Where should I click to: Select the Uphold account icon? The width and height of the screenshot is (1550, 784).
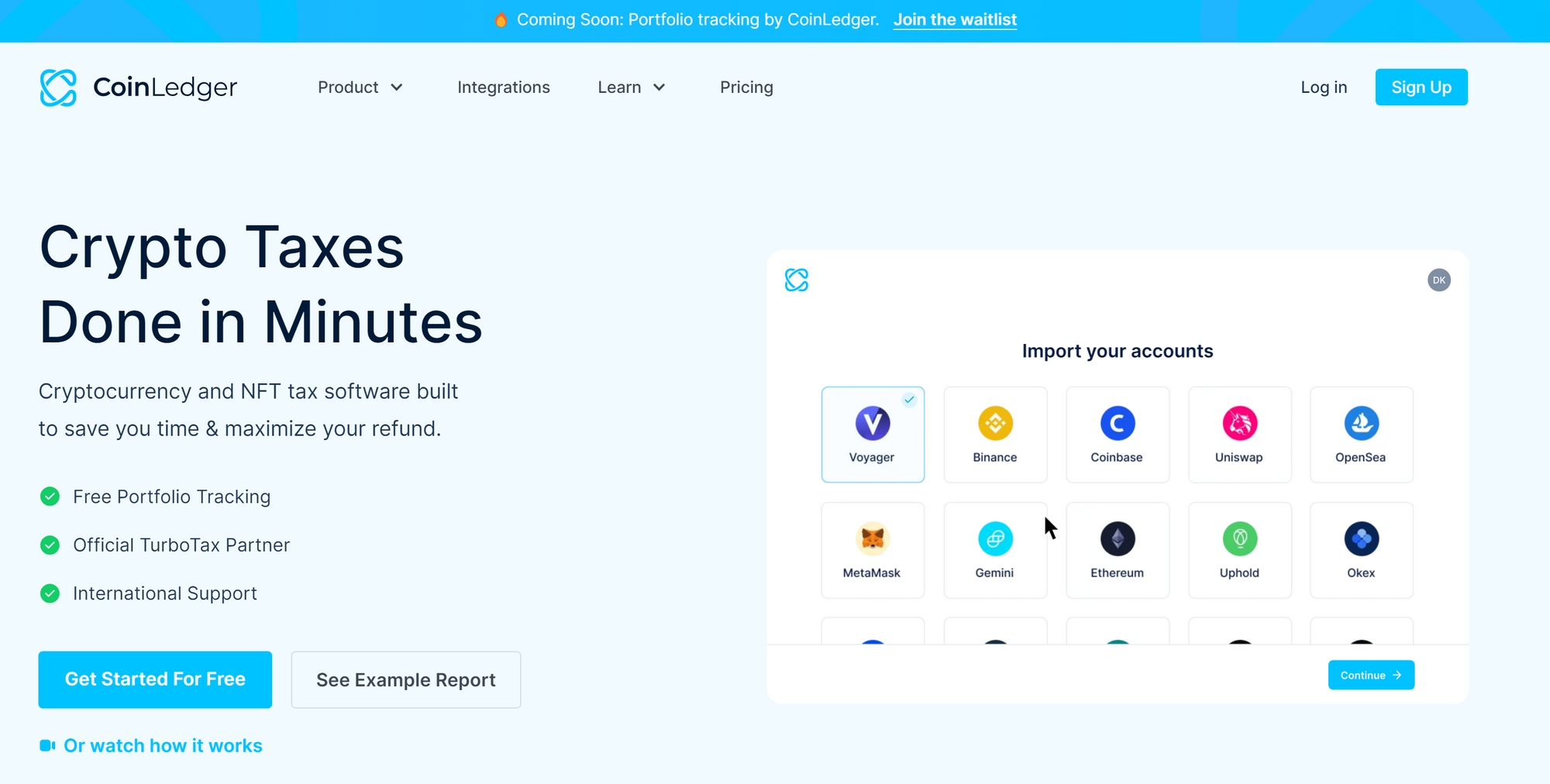pos(1240,538)
